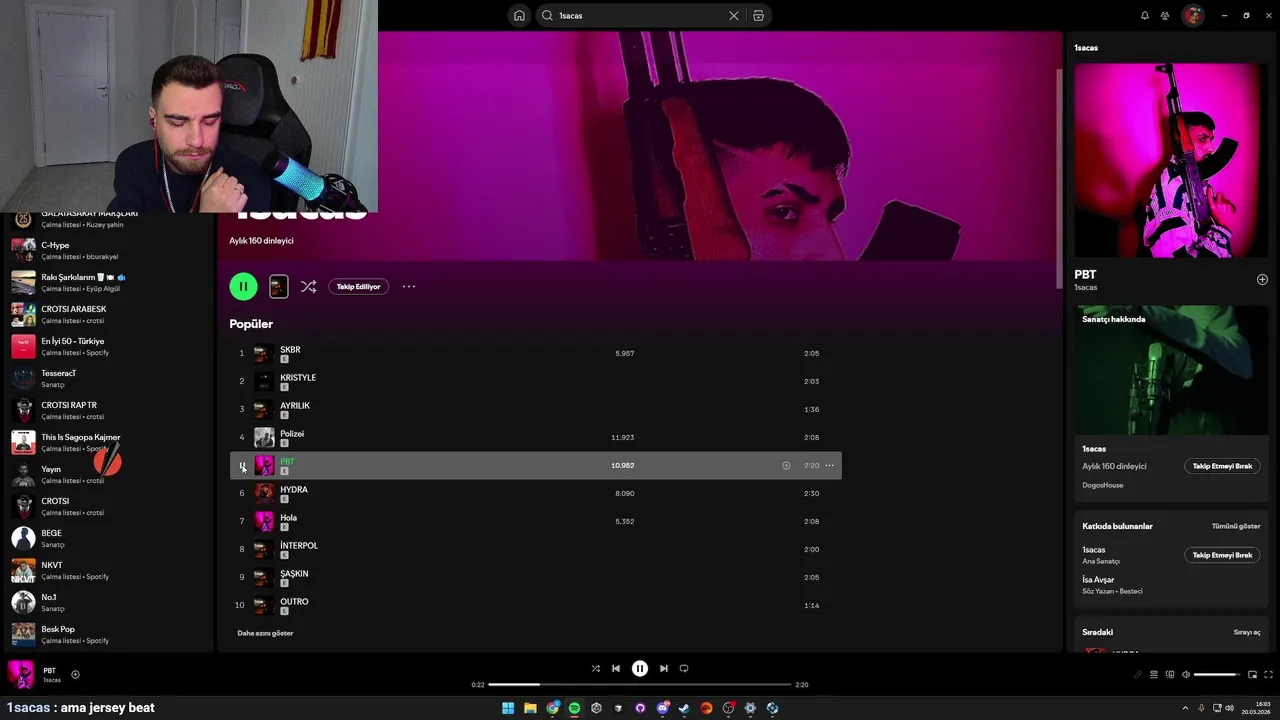Open CROTSI RAP TR playlist
This screenshot has height=720, width=1280.
[110, 410]
